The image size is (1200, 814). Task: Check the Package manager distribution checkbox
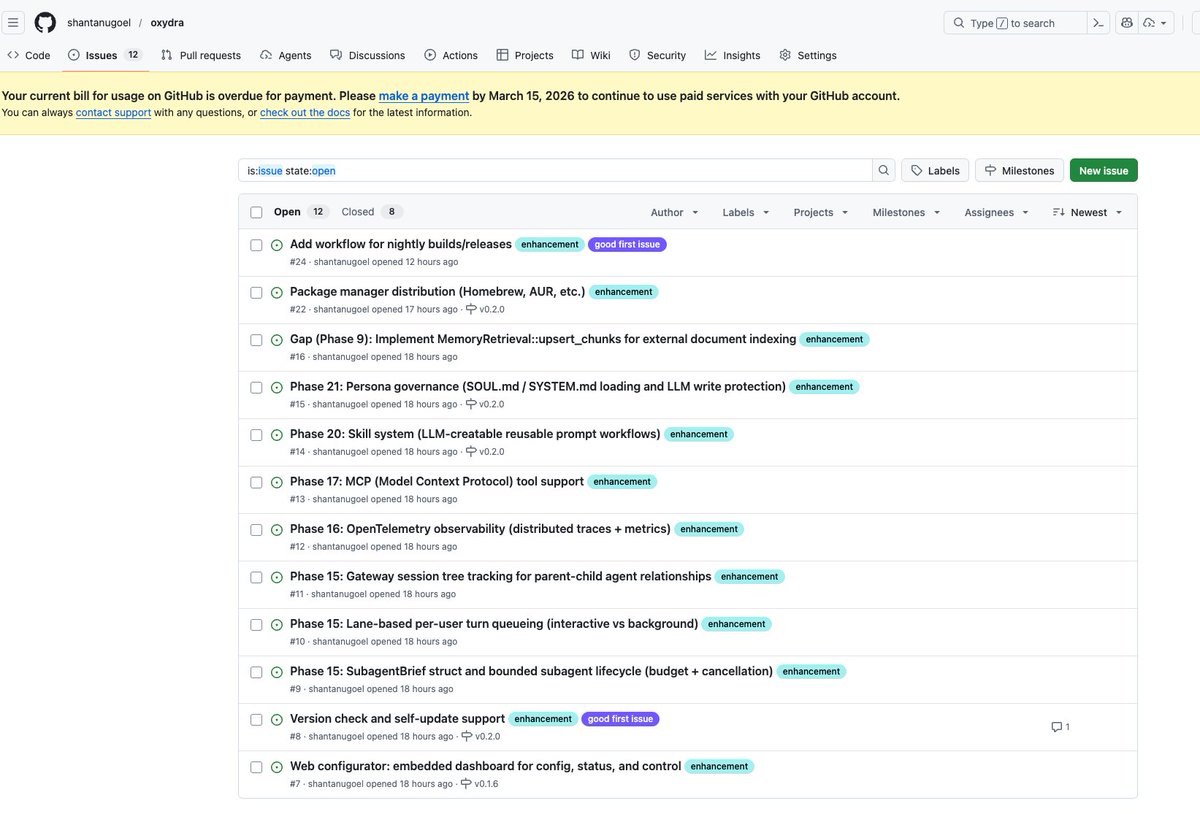[x=256, y=292]
